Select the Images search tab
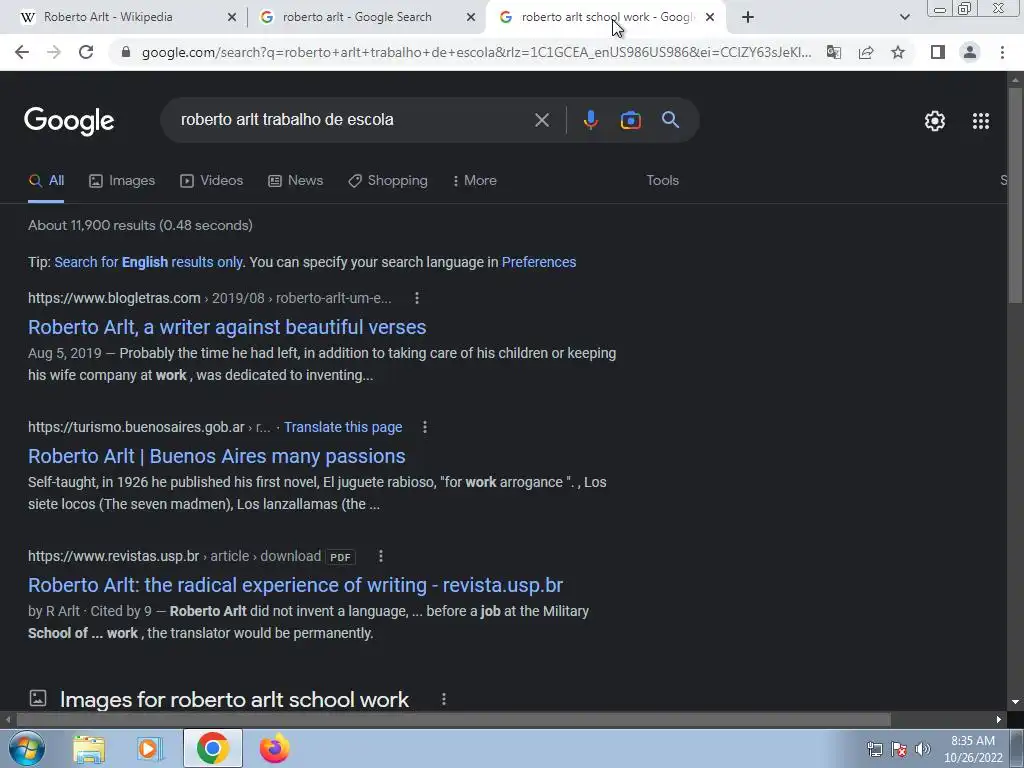 pyautogui.click(x=122, y=181)
